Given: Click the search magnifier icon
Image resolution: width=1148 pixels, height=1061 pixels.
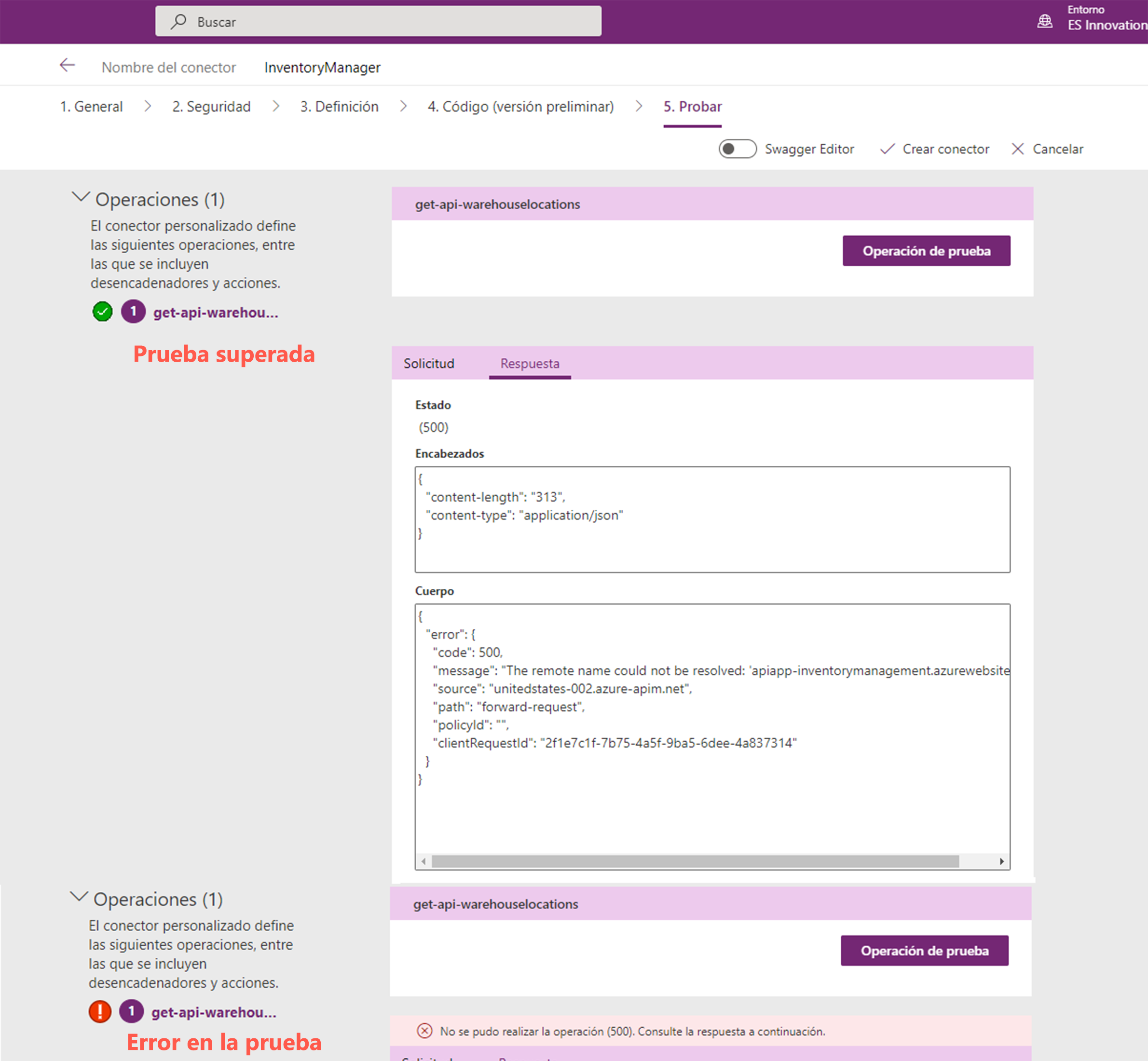Looking at the screenshot, I should point(178,22).
